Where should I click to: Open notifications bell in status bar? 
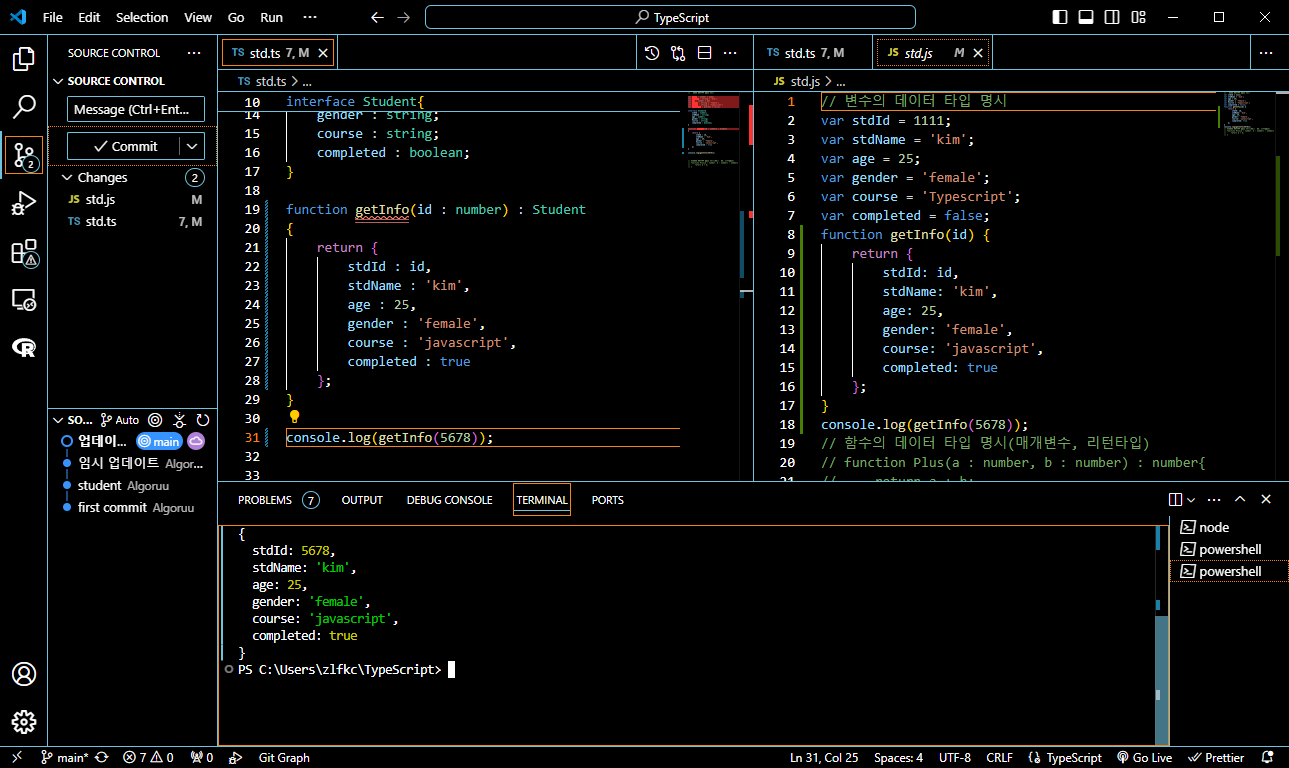tap(1268, 758)
